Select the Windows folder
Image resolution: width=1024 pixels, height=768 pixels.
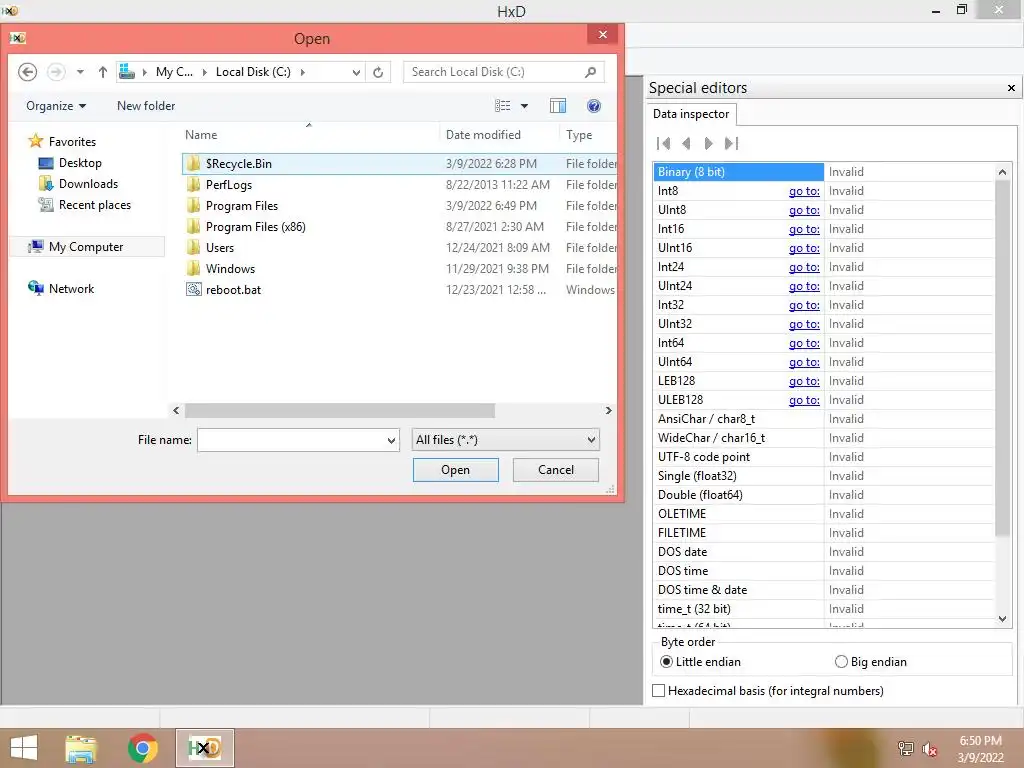tap(230, 268)
